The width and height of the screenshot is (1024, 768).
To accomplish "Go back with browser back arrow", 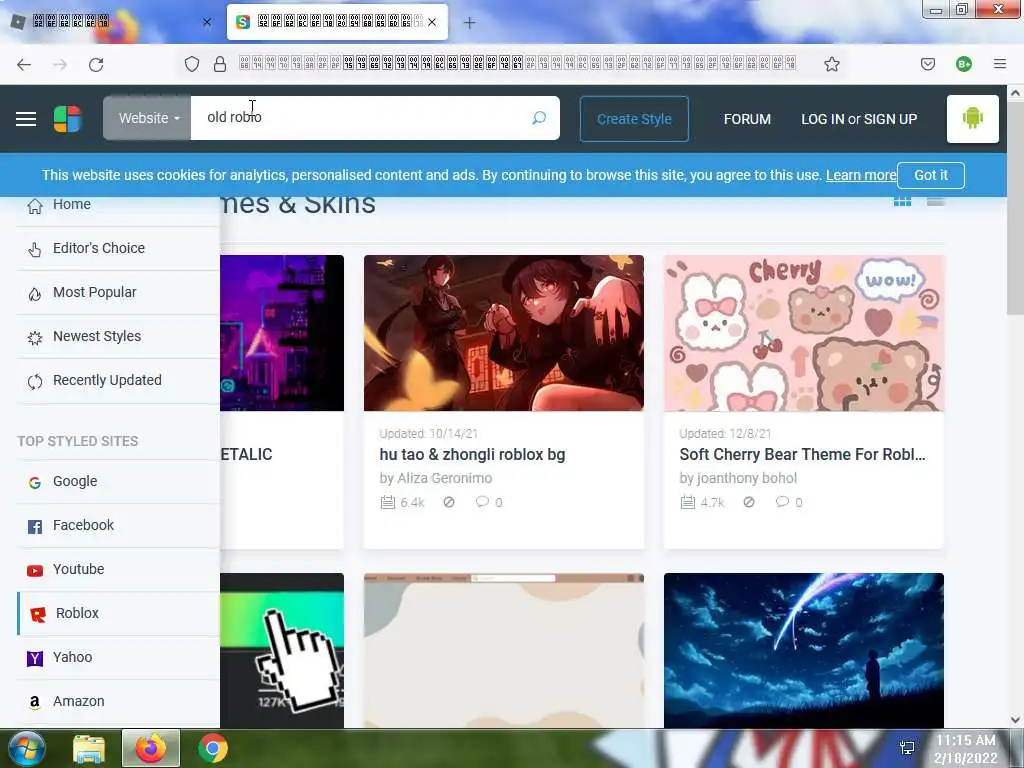I will click(24, 64).
